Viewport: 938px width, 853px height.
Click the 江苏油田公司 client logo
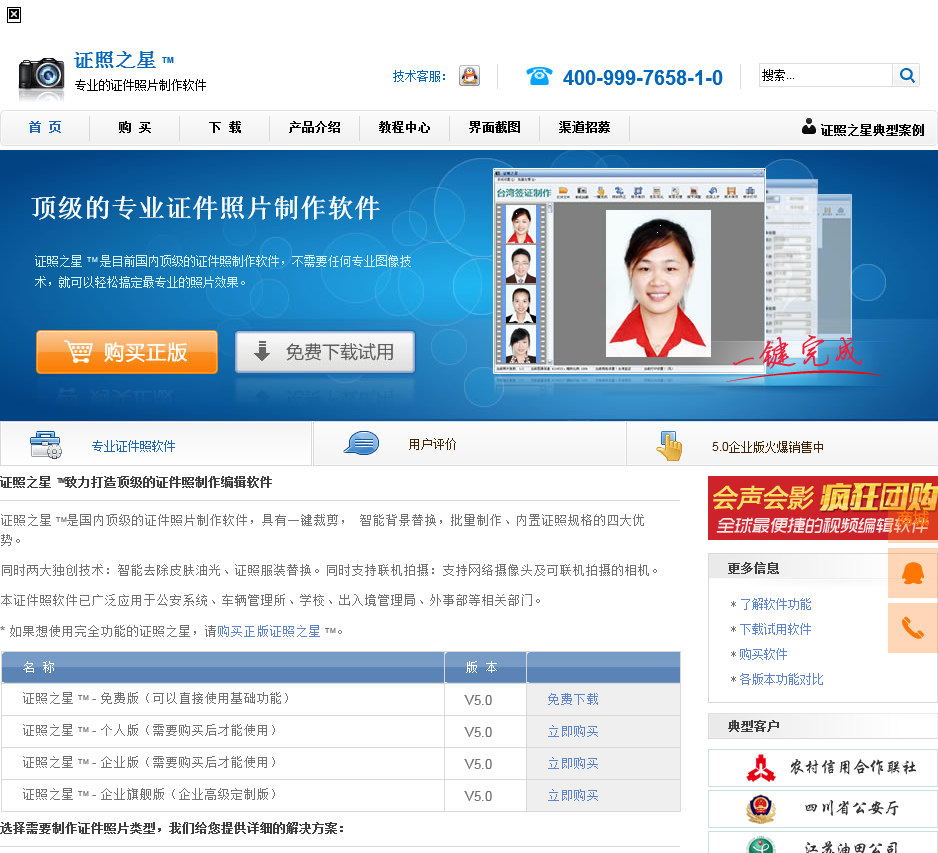tap(823, 843)
